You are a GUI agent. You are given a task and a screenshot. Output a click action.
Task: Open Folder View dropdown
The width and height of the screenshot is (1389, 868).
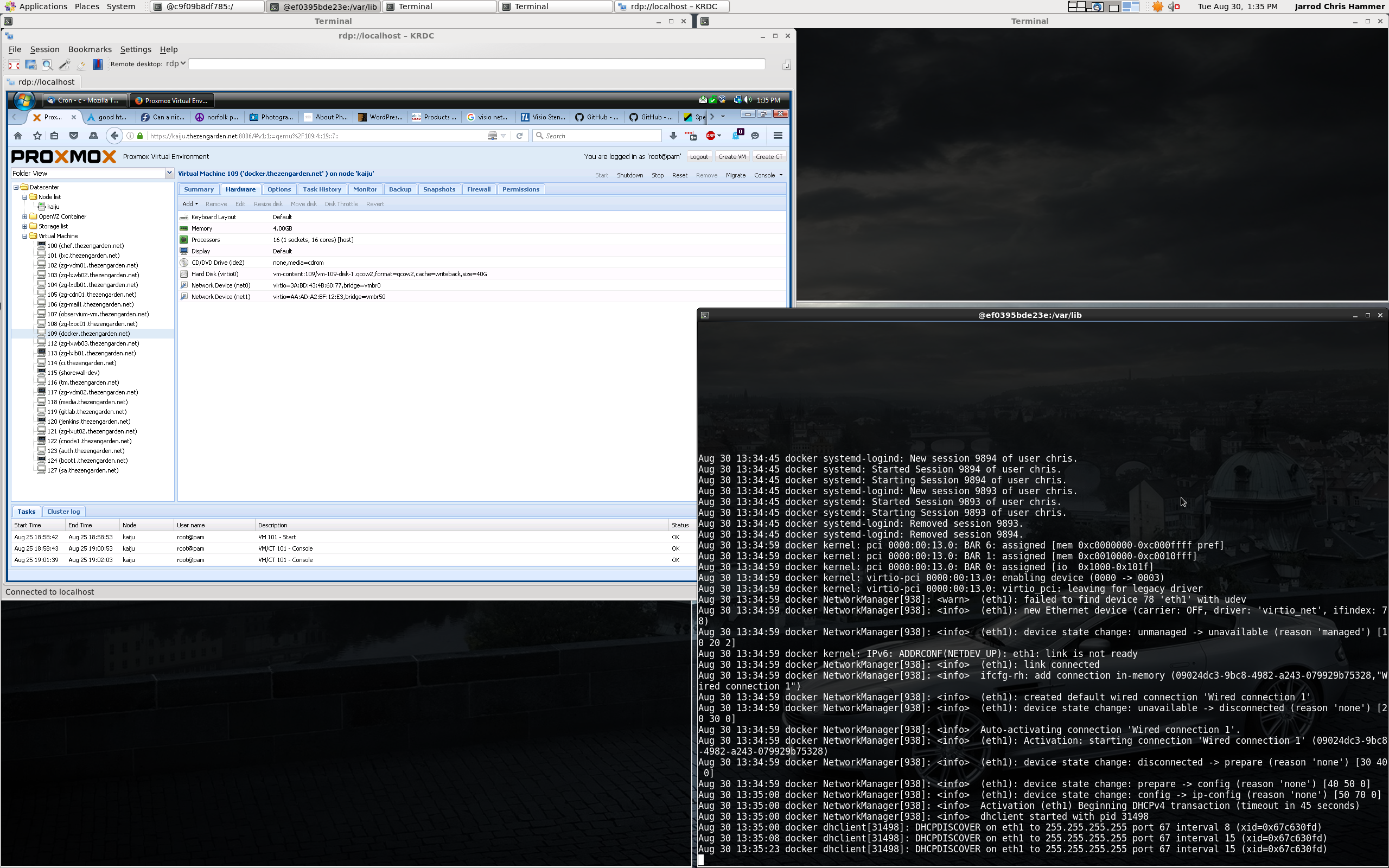(x=169, y=174)
